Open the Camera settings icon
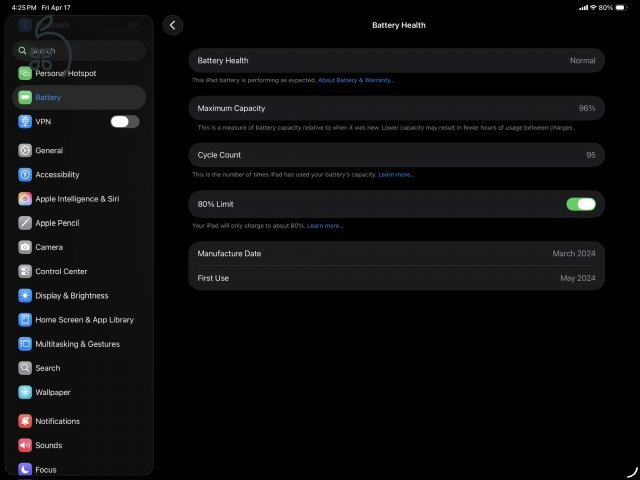640x480 pixels. click(25, 247)
